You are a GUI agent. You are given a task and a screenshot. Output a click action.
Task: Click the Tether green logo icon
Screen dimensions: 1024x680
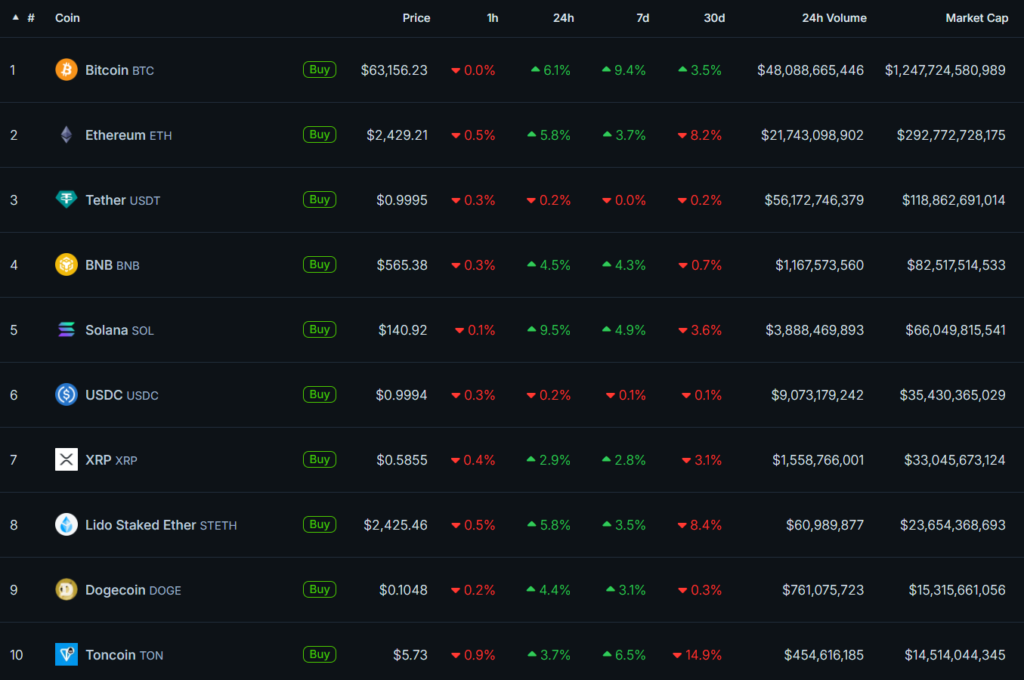click(66, 200)
